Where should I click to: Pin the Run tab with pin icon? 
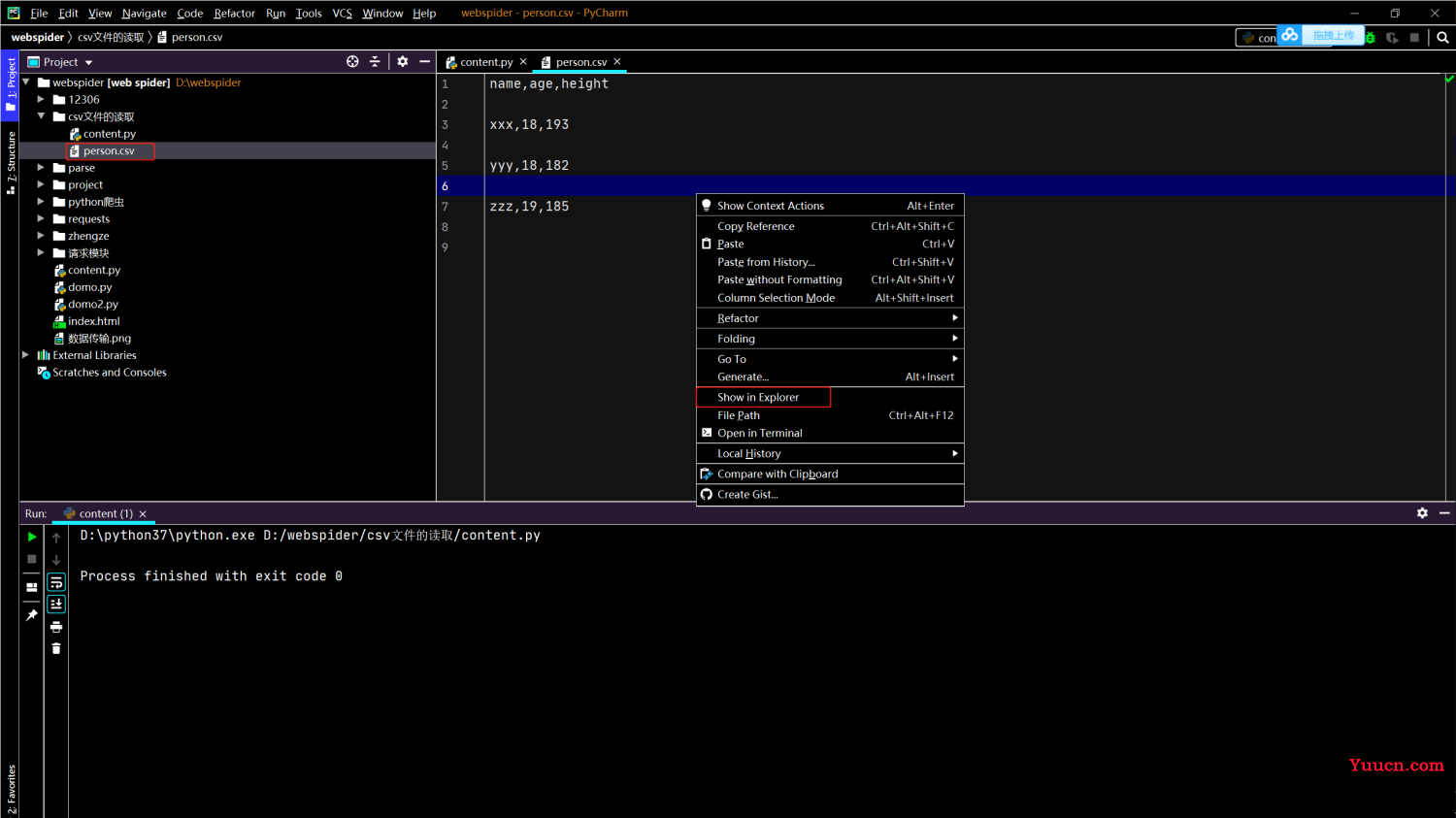pos(32,615)
